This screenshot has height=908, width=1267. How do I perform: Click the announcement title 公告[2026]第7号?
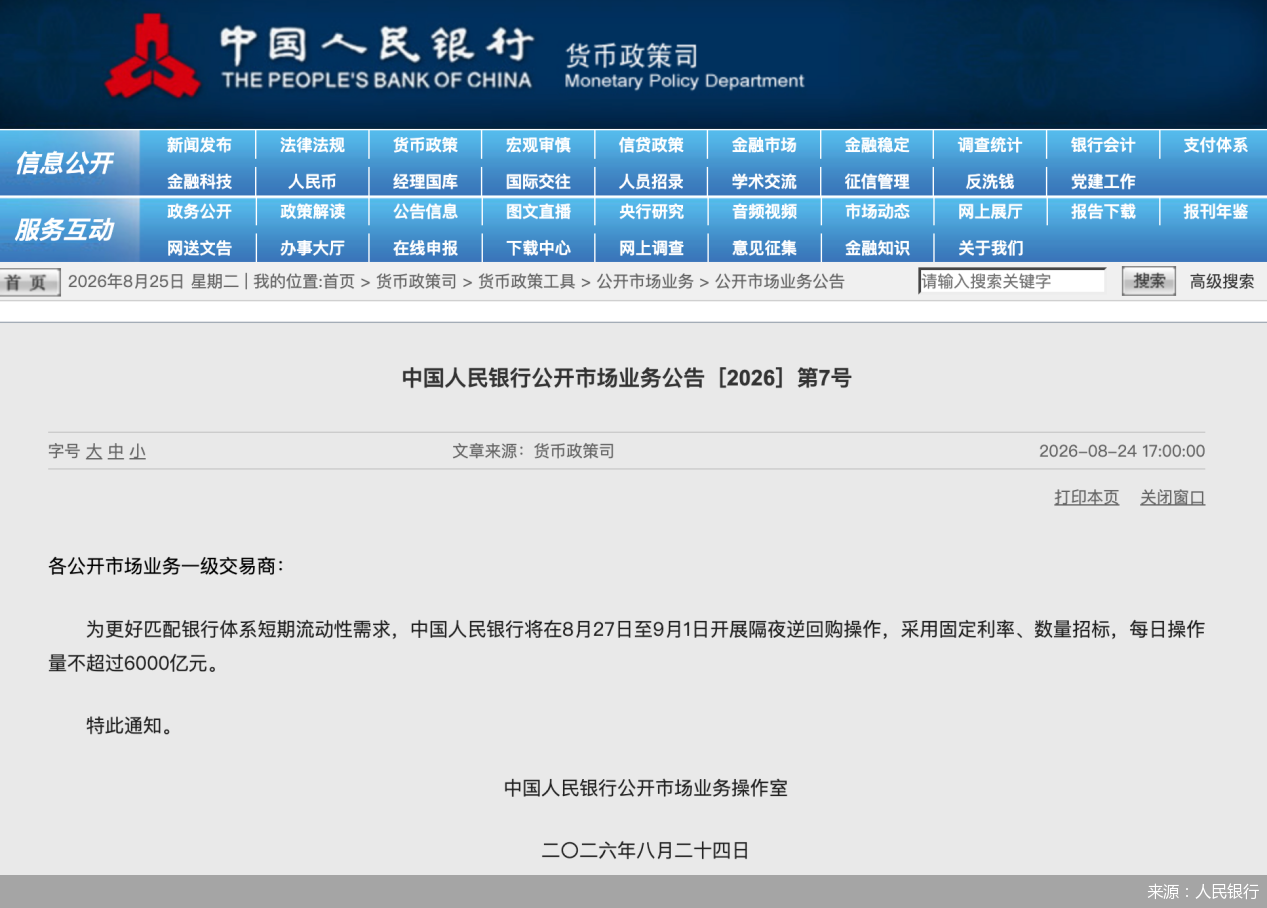627,378
